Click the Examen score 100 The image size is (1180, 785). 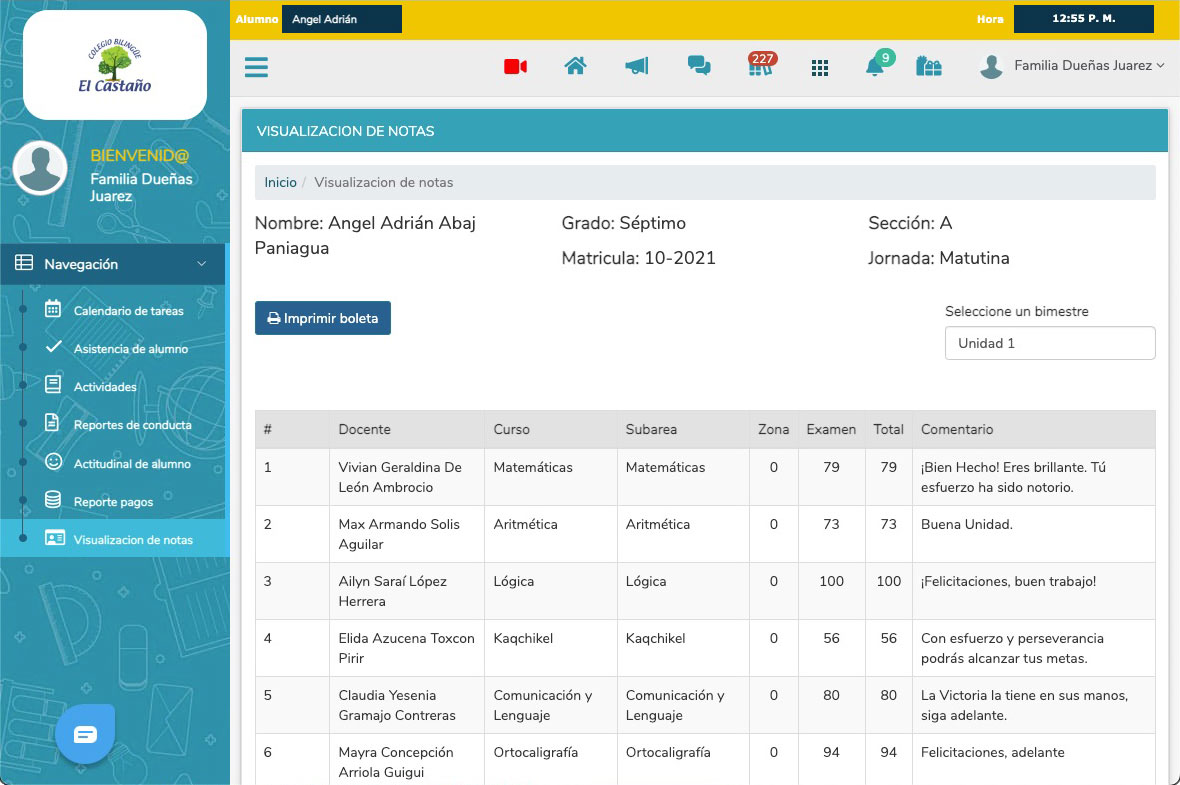pyautogui.click(x=832, y=582)
